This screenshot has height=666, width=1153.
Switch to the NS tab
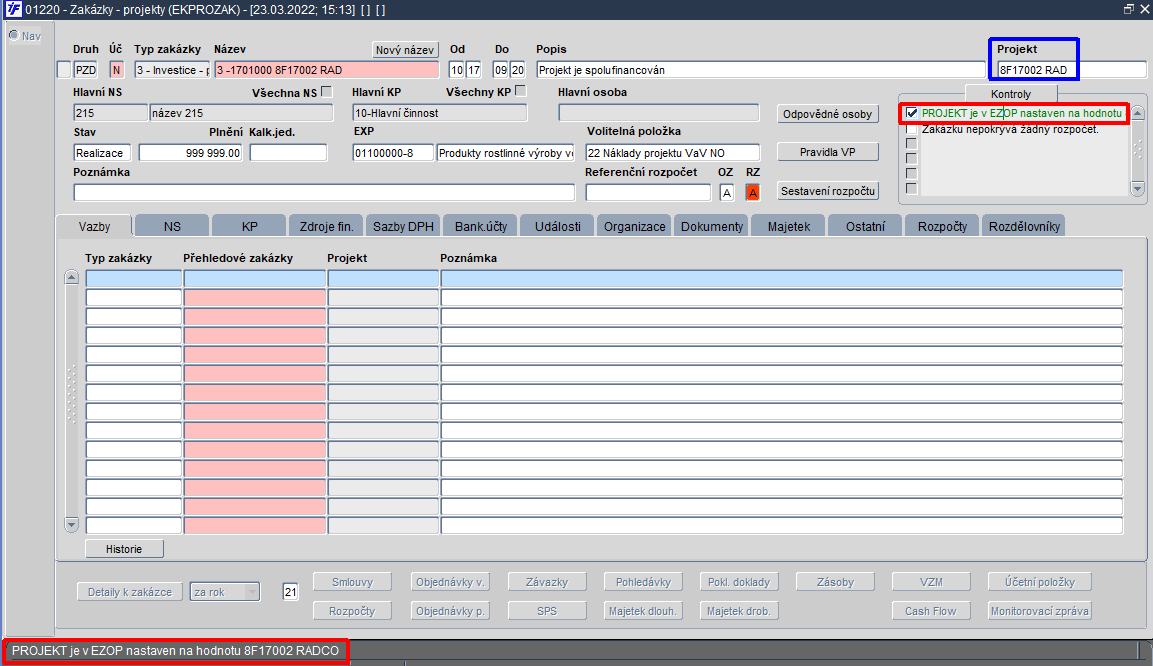172,226
